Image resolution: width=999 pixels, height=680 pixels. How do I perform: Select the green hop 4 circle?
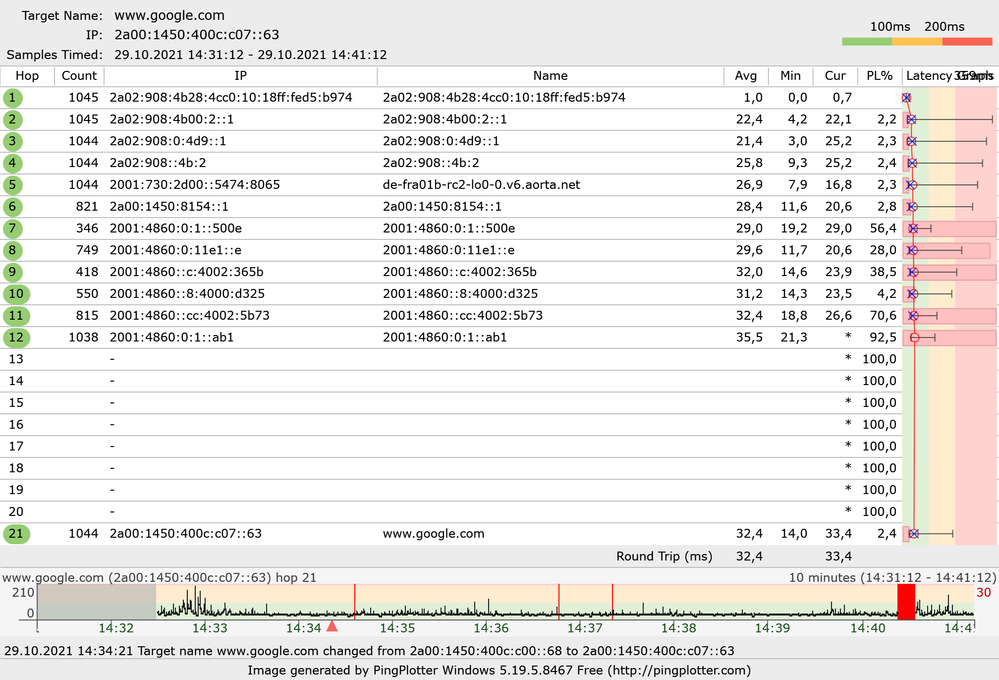13,163
